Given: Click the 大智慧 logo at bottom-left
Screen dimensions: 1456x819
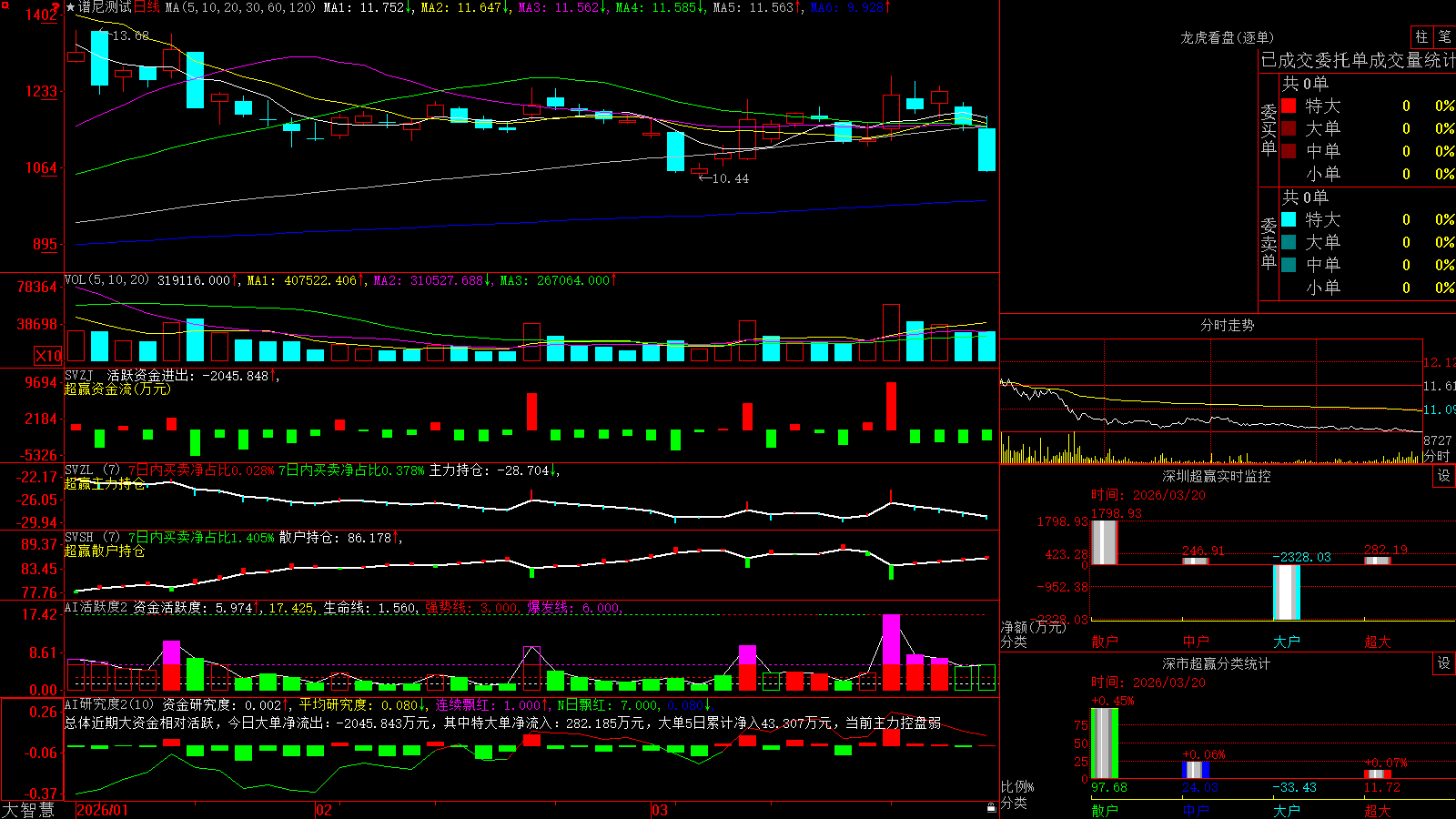Looking at the screenshot, I should tap(28, 810).
